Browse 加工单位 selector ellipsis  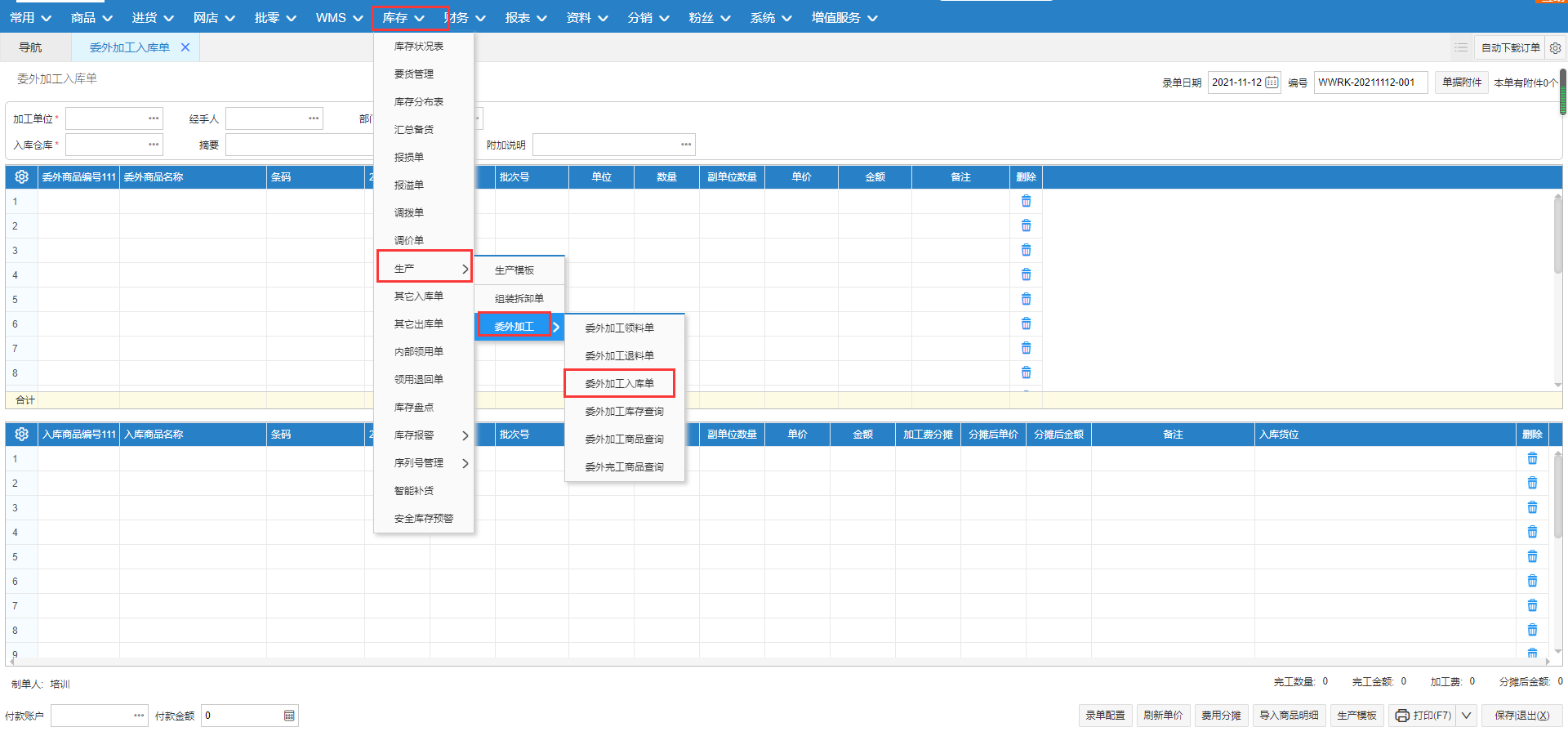coord(154,118)
